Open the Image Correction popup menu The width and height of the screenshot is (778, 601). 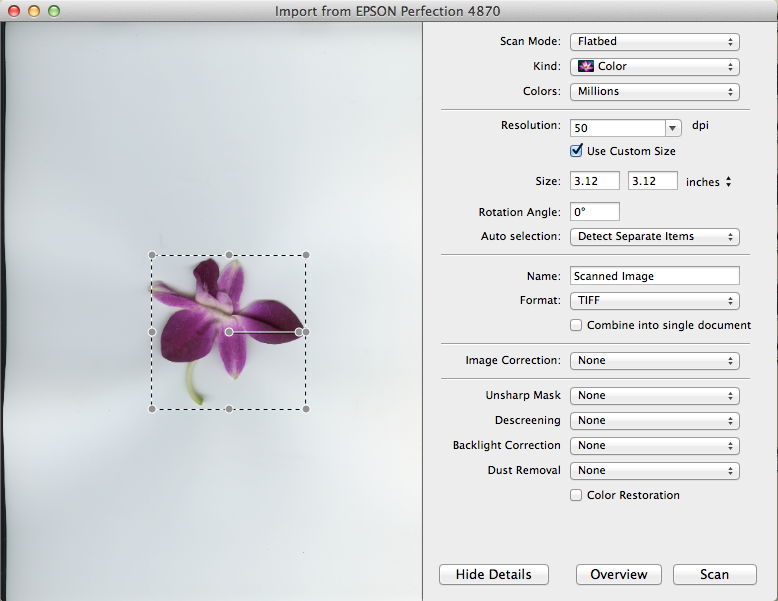click(654, 360)
